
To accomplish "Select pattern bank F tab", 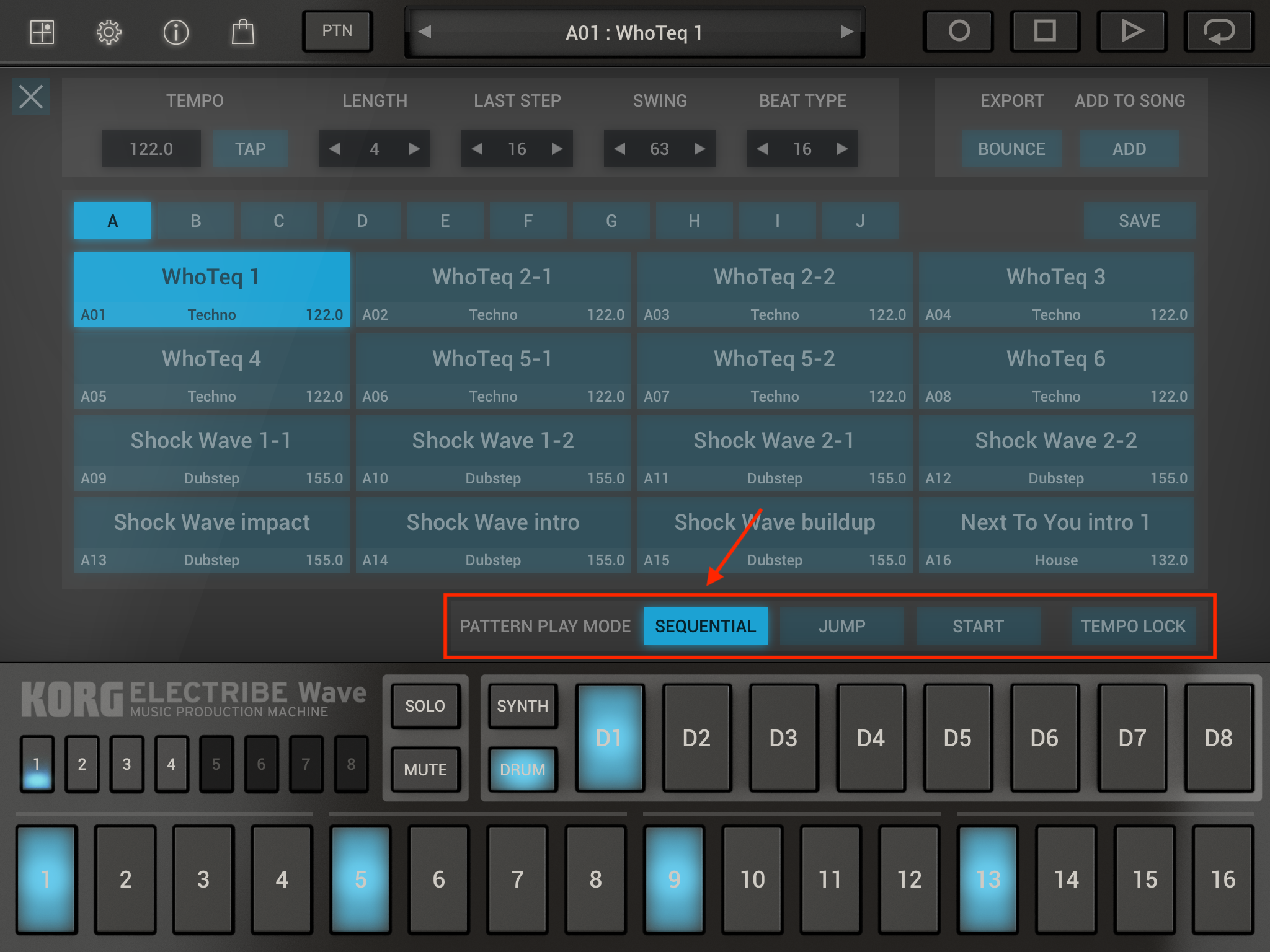I will click(528, 221).
